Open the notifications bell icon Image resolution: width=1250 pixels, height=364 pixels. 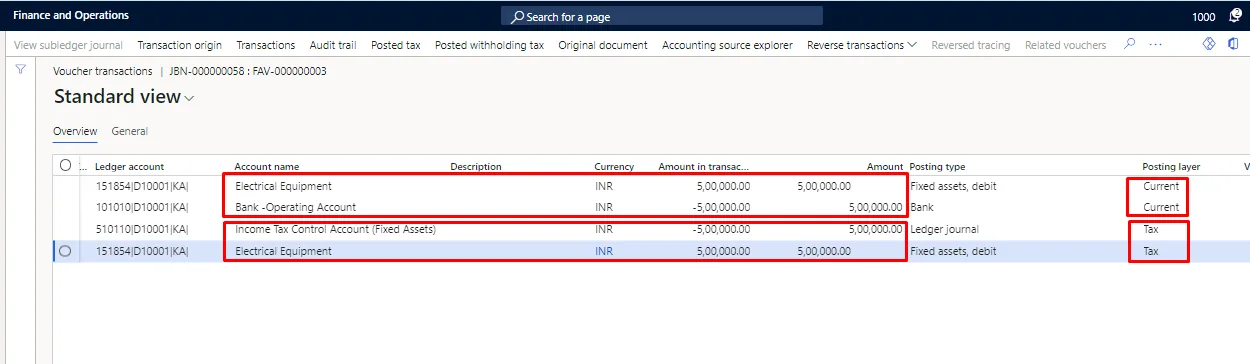(x=1235, y=16)
